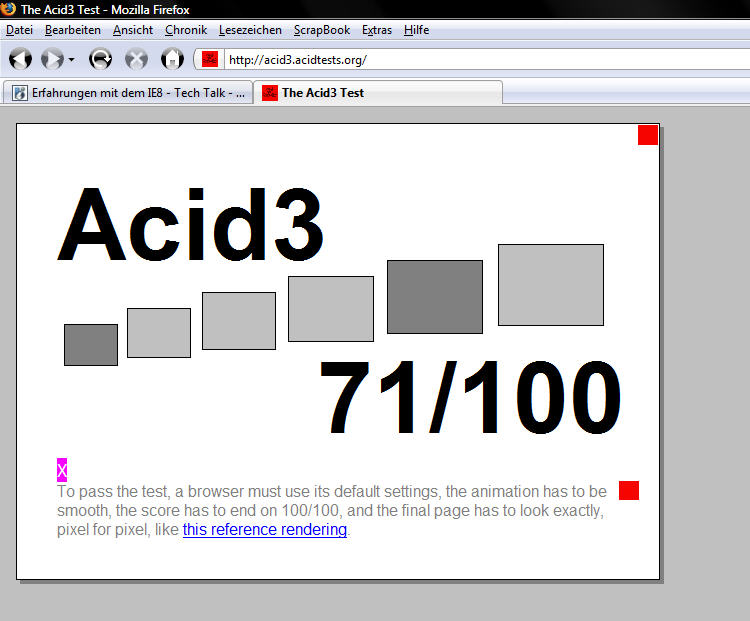Open the ScrapBook menu
The height and width of the screenshot is (621, 750).
pyautogui.click(x=322, y=30)
